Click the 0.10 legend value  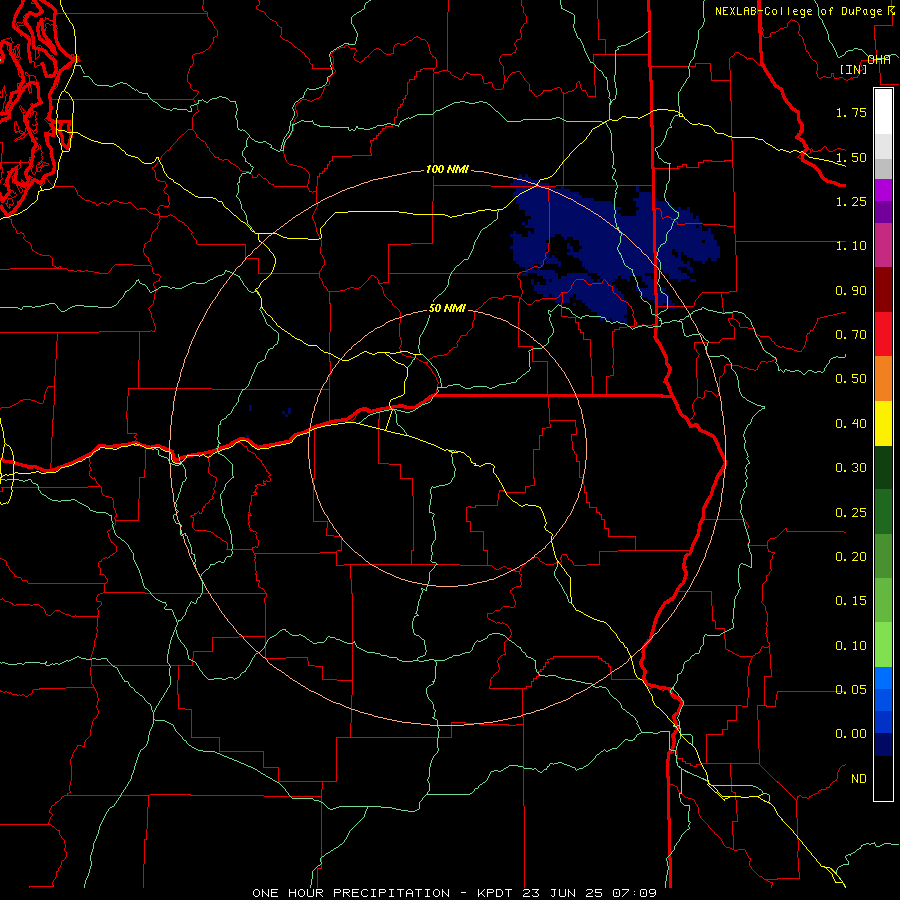pyautogui.click(x=851, y=646)
